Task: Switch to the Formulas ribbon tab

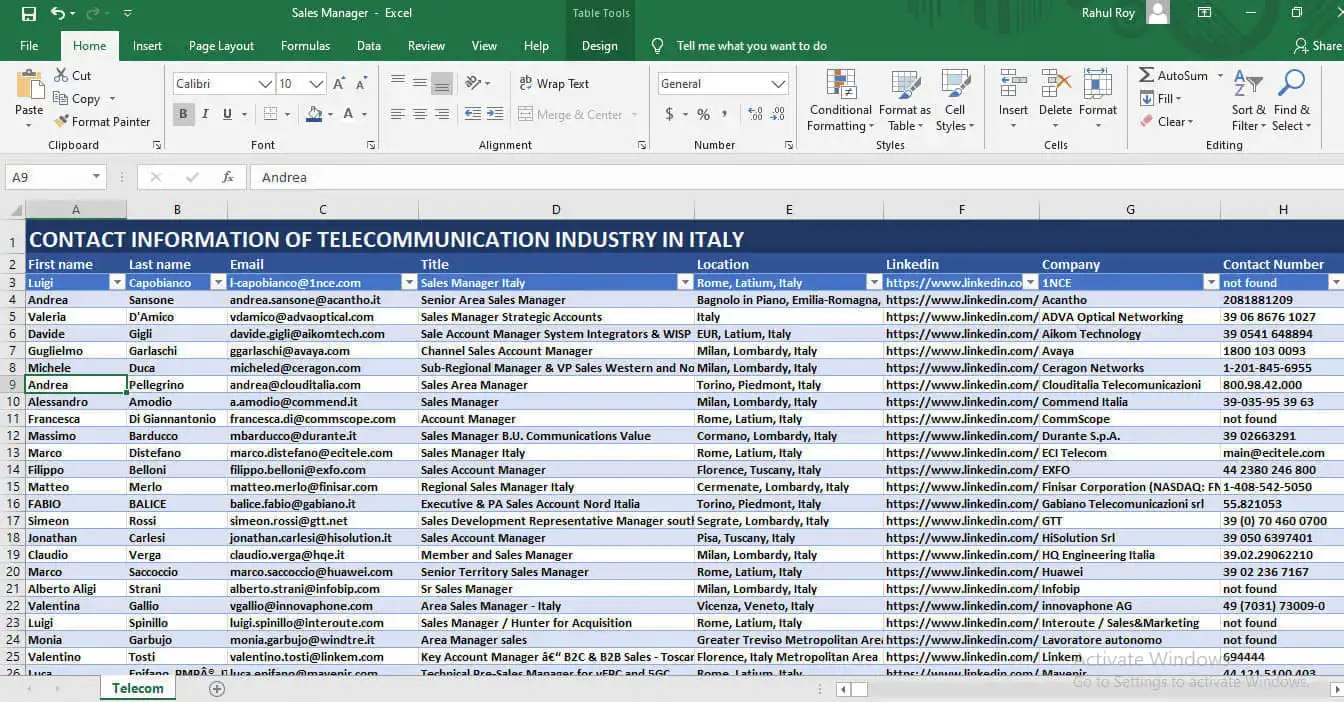Action: pos(305,46)
